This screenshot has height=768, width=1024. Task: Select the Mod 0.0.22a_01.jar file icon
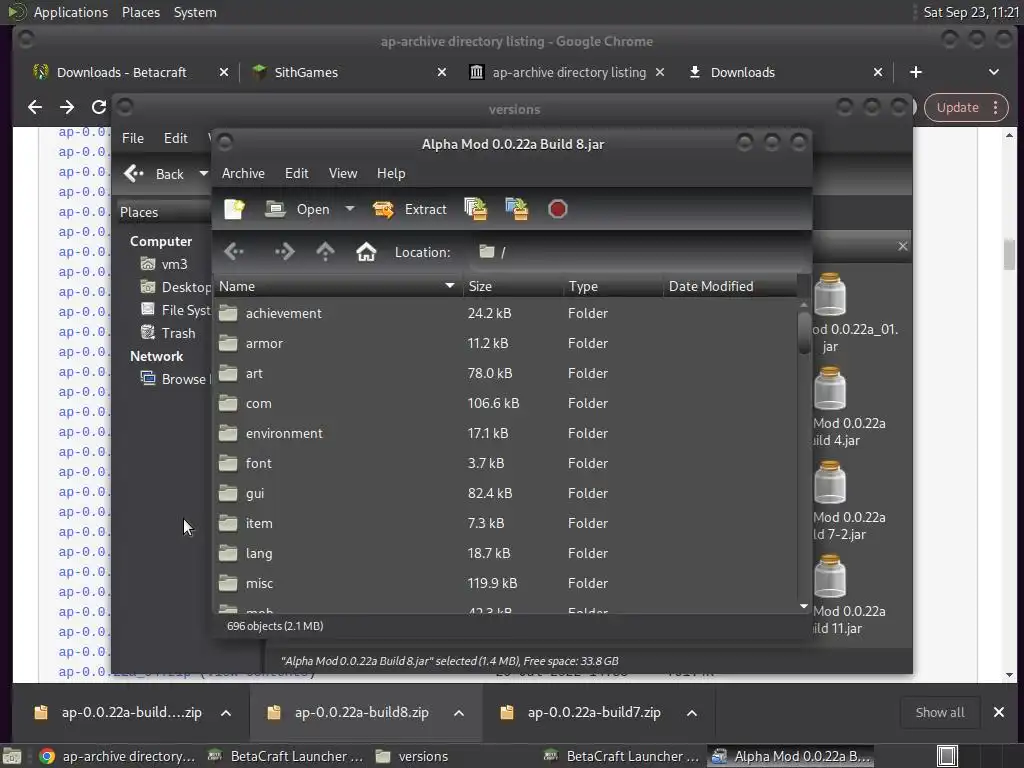(830, 295)
